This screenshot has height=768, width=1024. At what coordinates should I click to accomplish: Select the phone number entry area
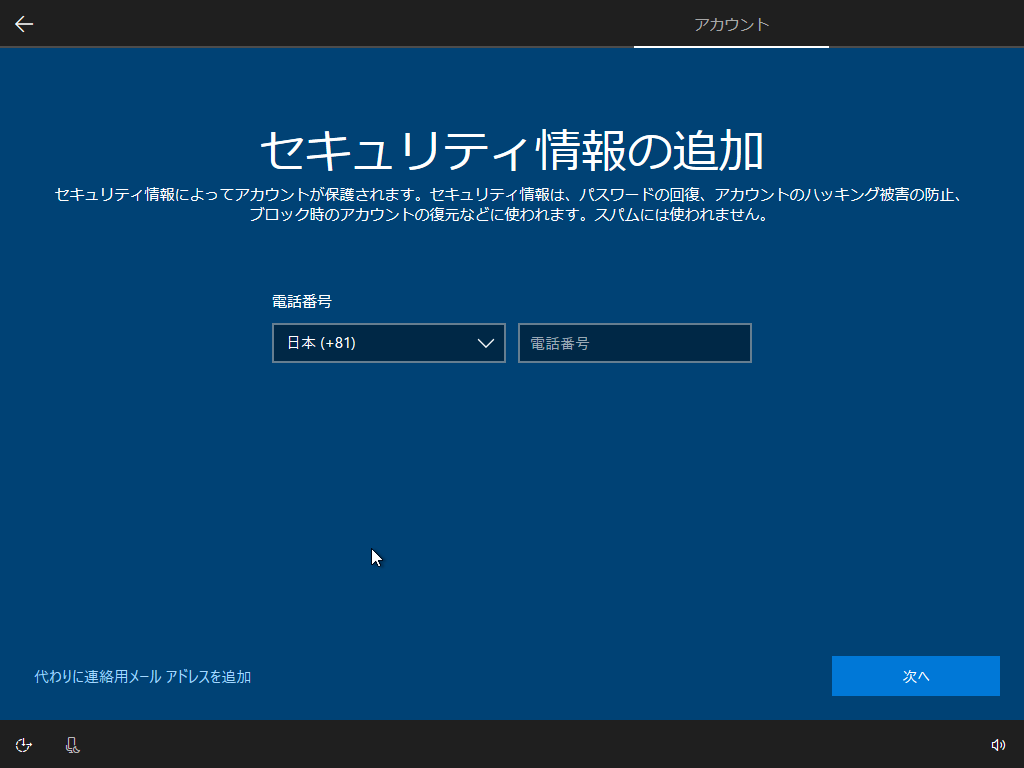click(634, 343)
